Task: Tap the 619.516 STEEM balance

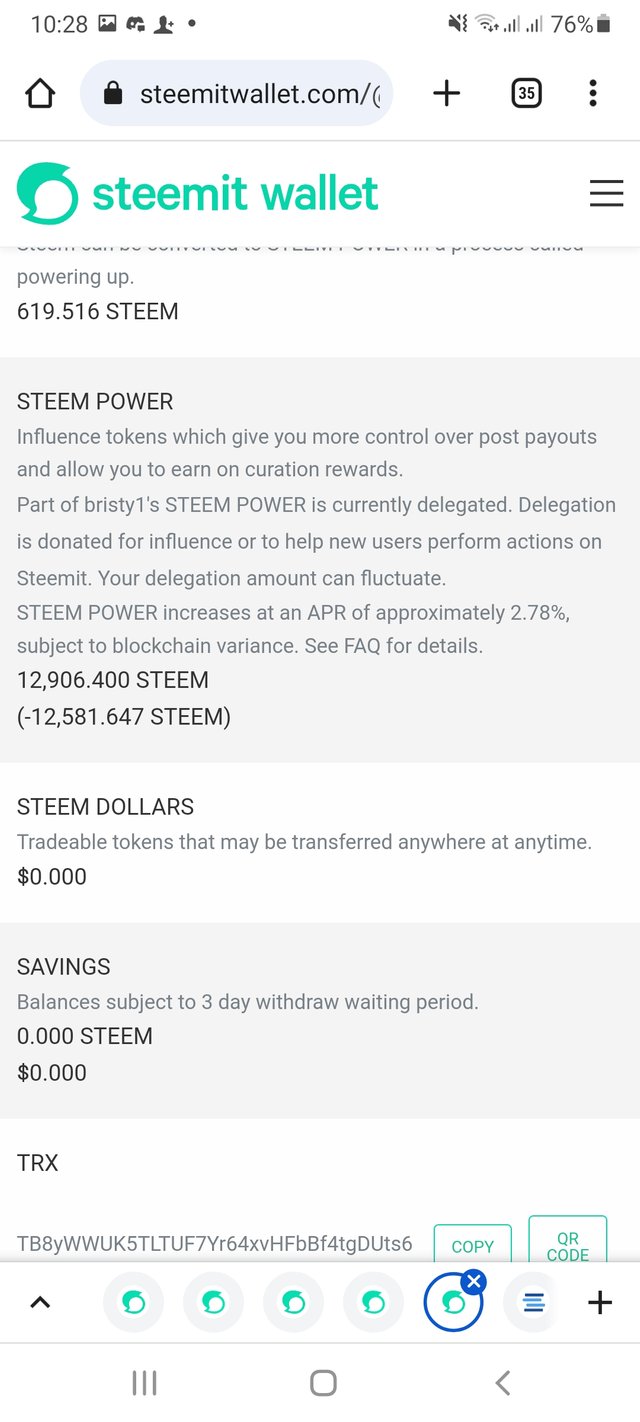Action: click(x=98, y=311)
